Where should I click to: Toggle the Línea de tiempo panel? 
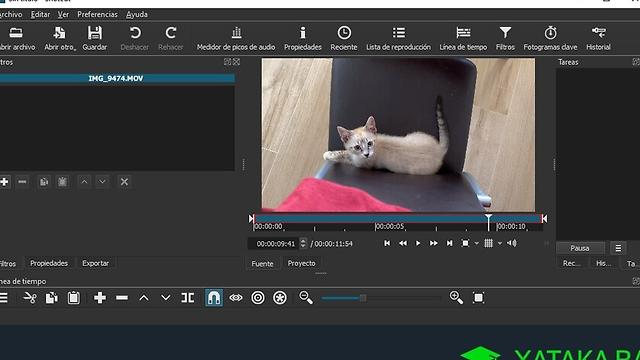463,38
